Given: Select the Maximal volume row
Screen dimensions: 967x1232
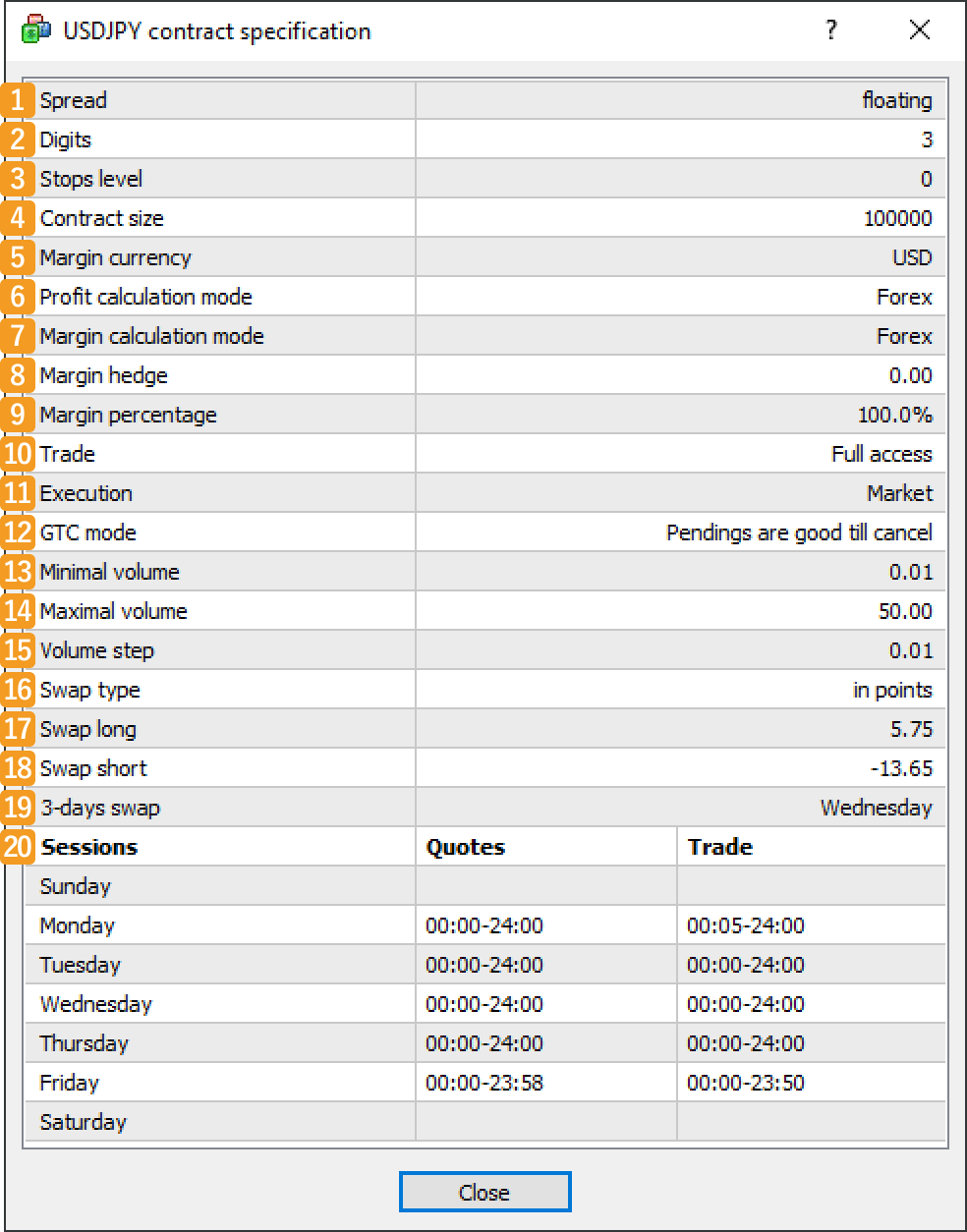Looking at the screenshot, I should (483, 611).
